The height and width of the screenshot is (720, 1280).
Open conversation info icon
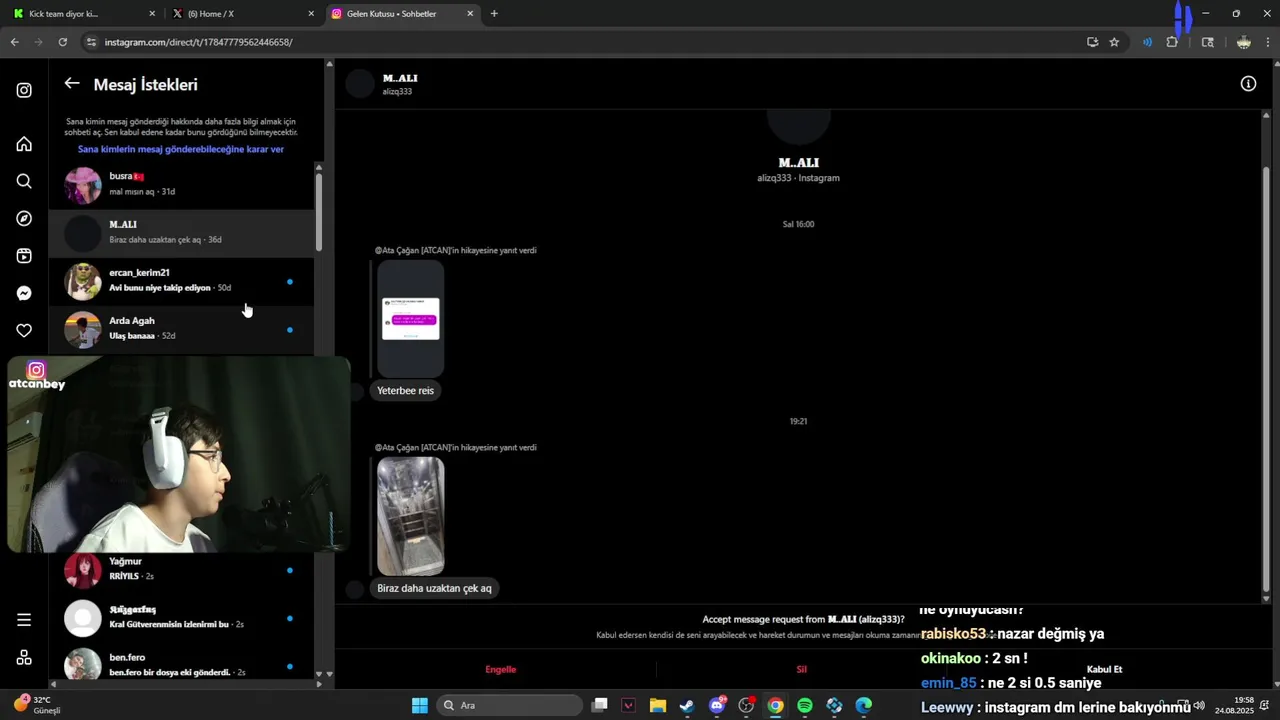click(1248, 84)
